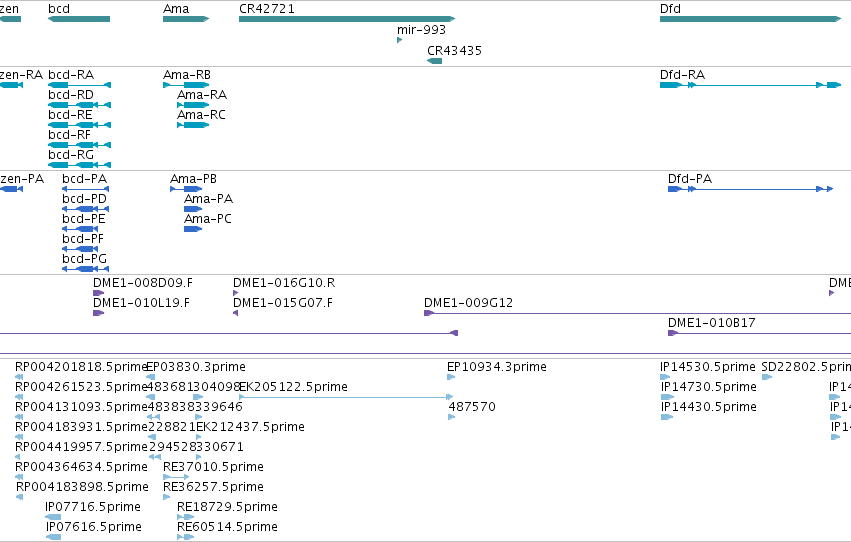
Task: Click the RE36257.5prime EST glyph
Action: [x=166, y=497]
